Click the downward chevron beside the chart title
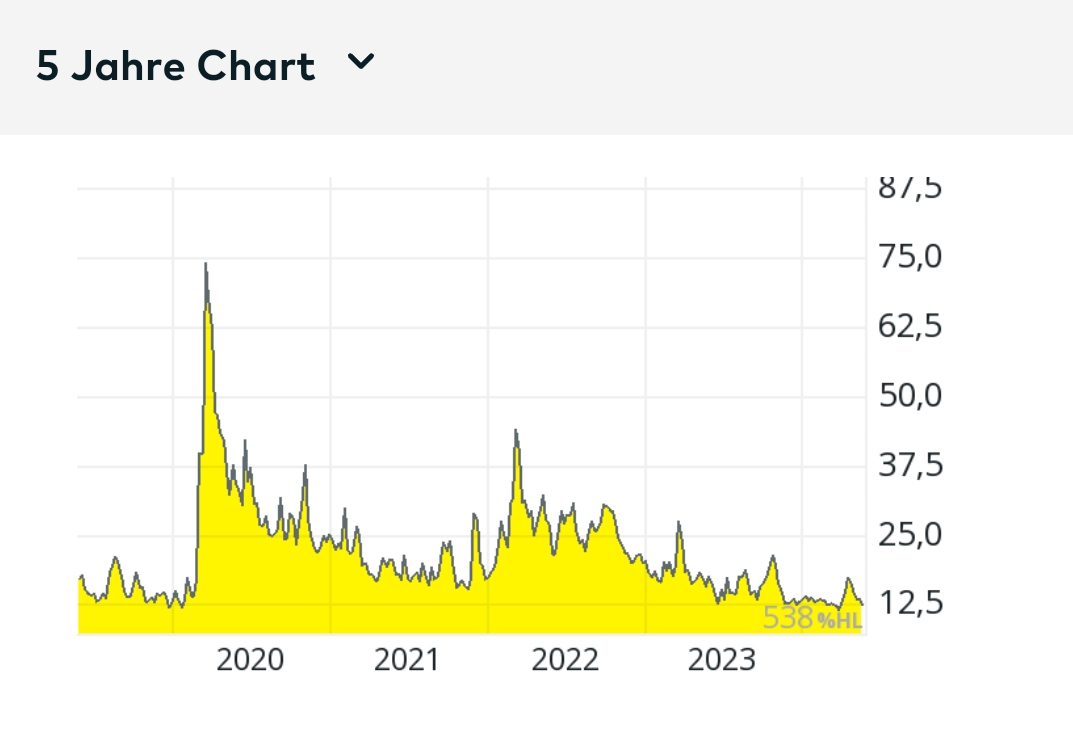 coord(362,61)
